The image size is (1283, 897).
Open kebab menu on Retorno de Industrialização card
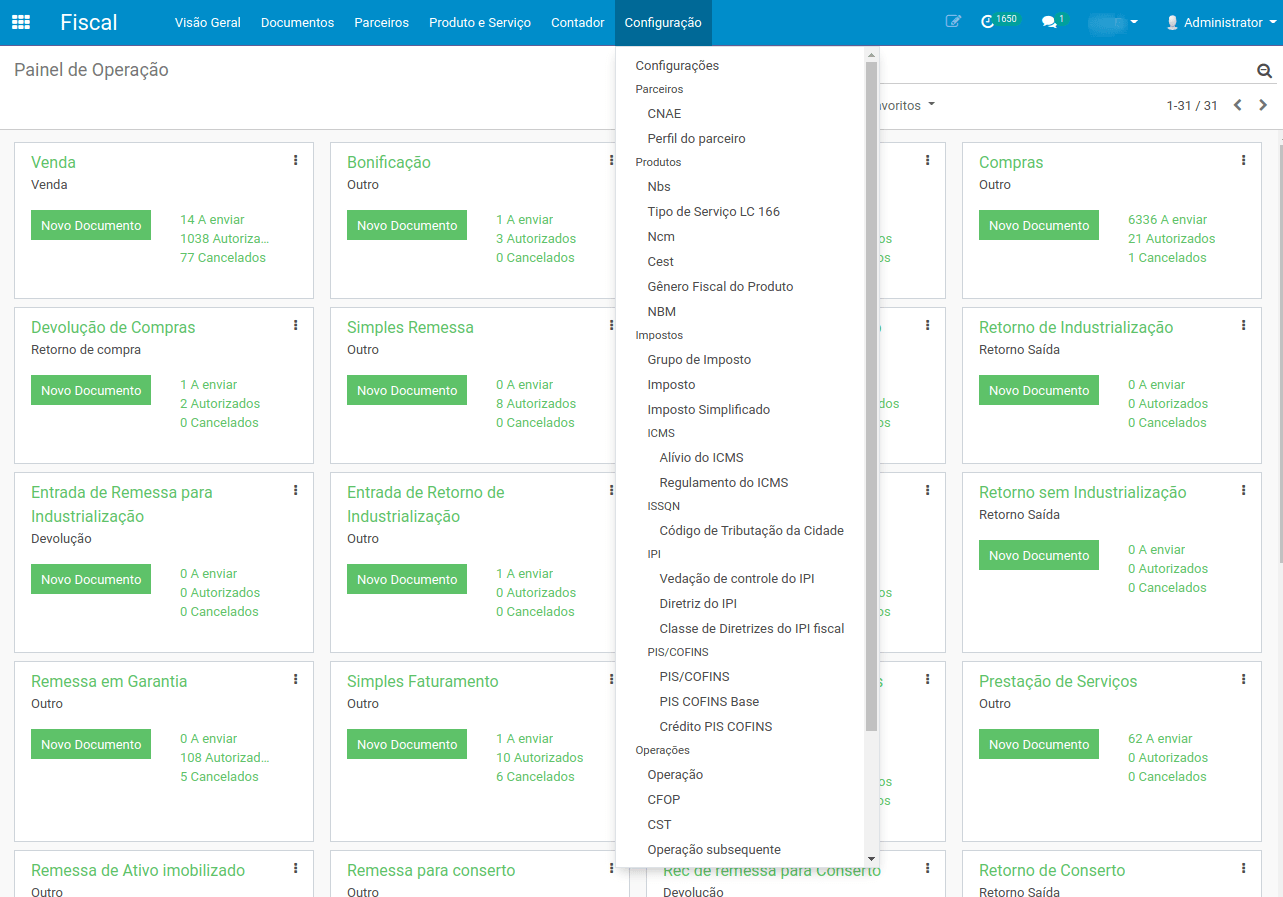click(x=1243, y=325)
